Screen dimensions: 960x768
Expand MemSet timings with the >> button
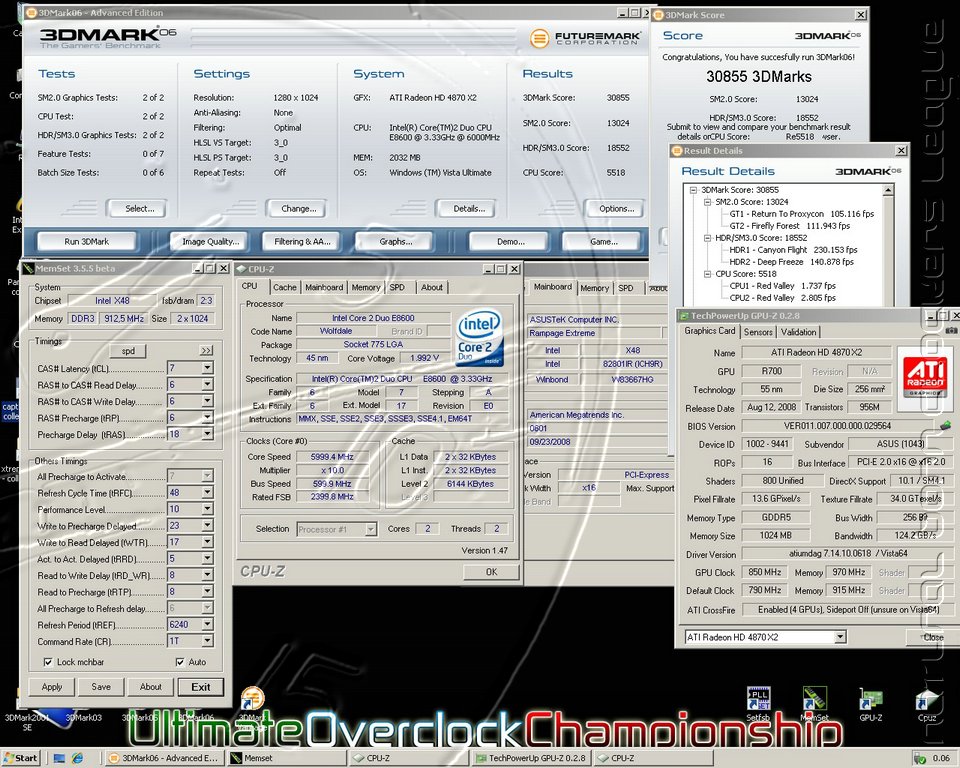[206, 350]
